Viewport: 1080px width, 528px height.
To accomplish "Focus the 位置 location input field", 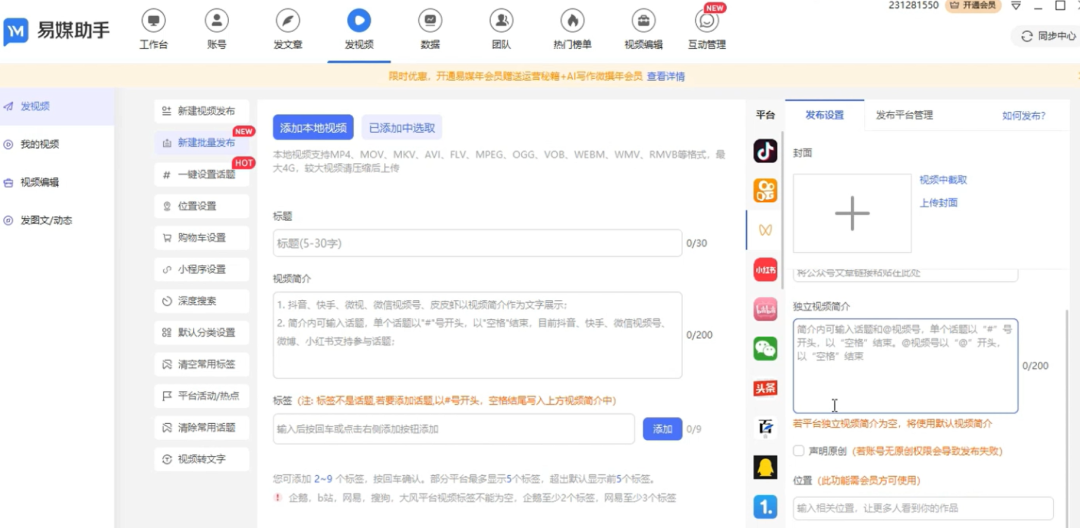I will click(923, 508).
